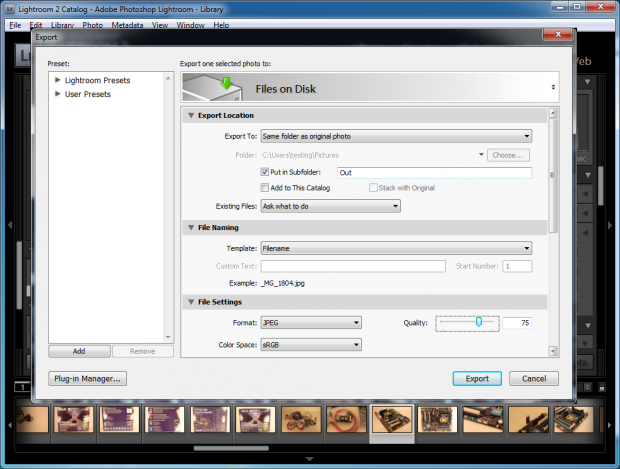Click the Example filename _MG_1804.jpg text

283,283
